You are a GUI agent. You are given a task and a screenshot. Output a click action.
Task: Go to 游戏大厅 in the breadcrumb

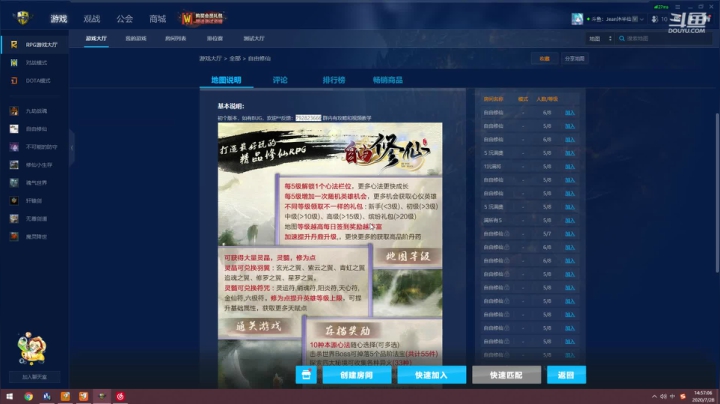[210, 59]
